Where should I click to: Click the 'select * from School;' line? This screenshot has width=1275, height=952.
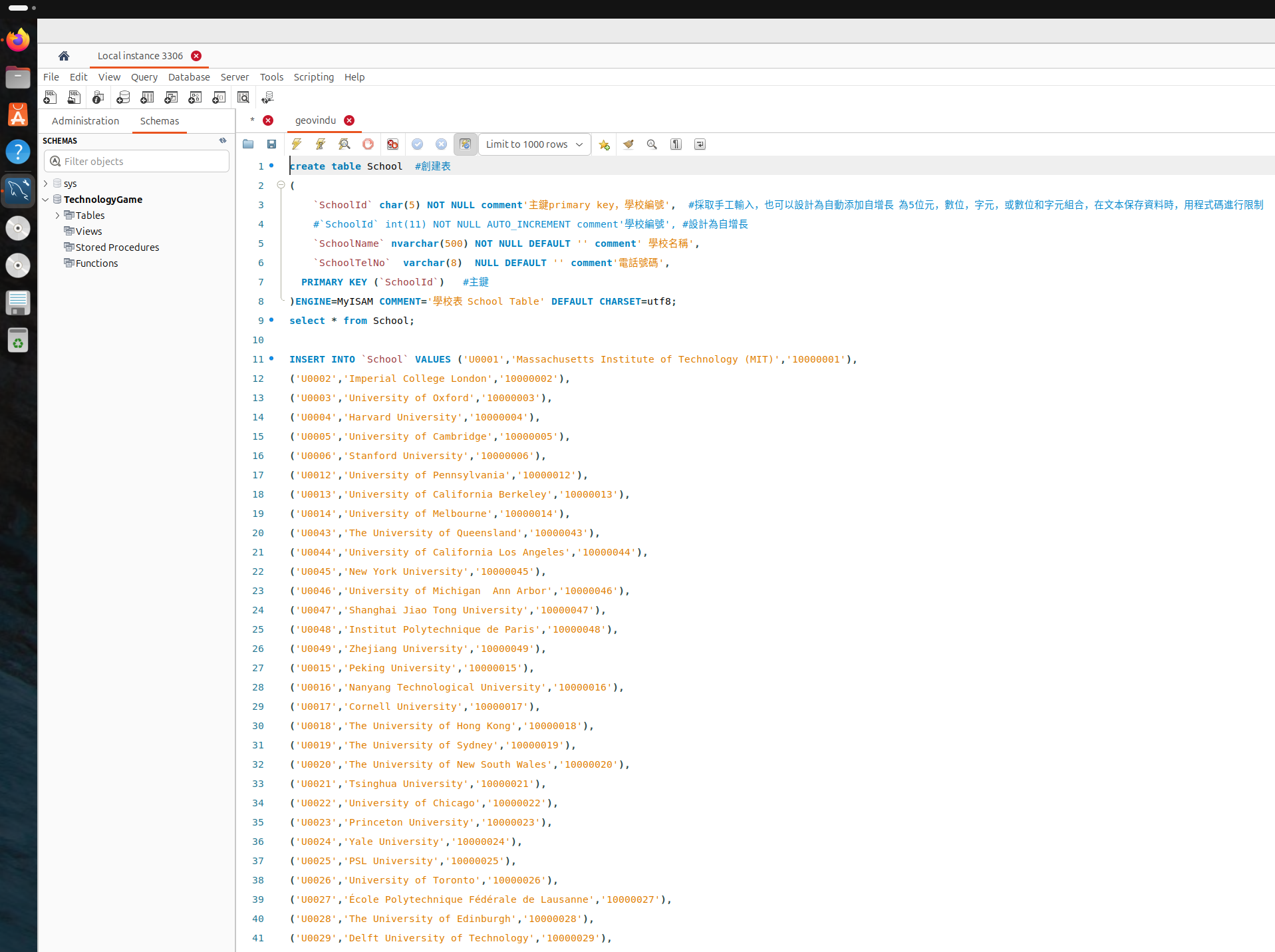tap(352, 321)
